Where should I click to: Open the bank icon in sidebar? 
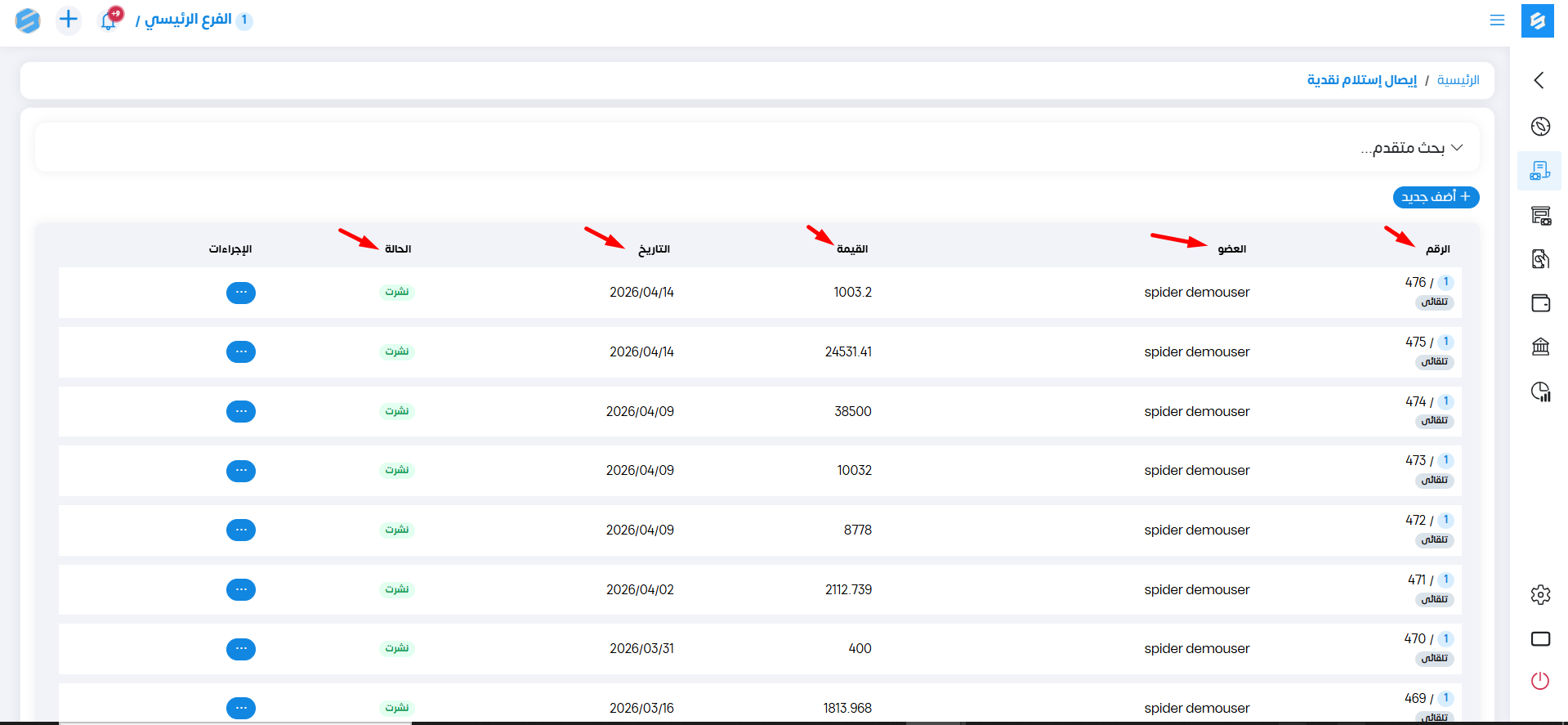coord(1540,347)
